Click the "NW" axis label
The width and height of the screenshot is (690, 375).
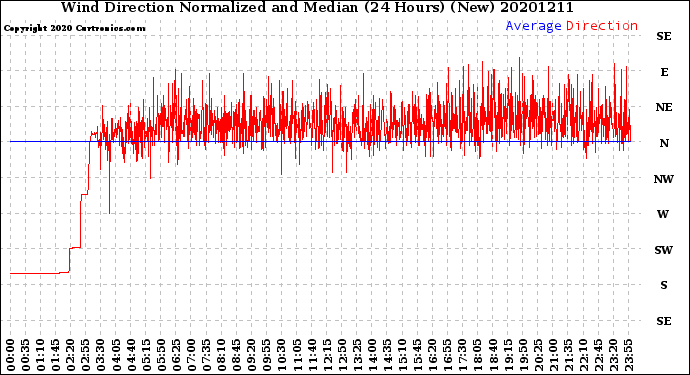coord(664,179)
